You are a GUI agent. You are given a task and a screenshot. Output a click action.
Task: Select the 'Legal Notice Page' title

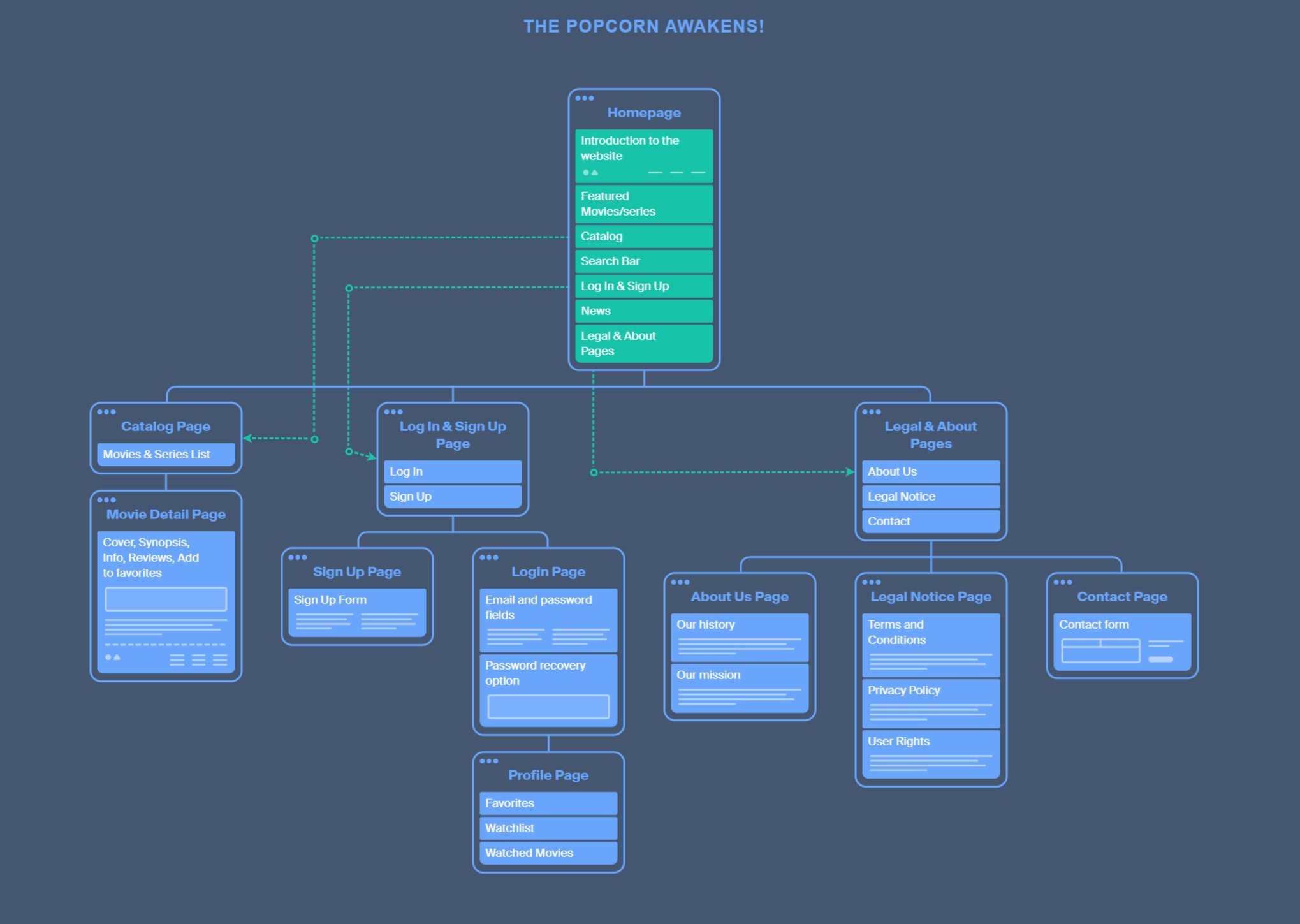(931, 597)
